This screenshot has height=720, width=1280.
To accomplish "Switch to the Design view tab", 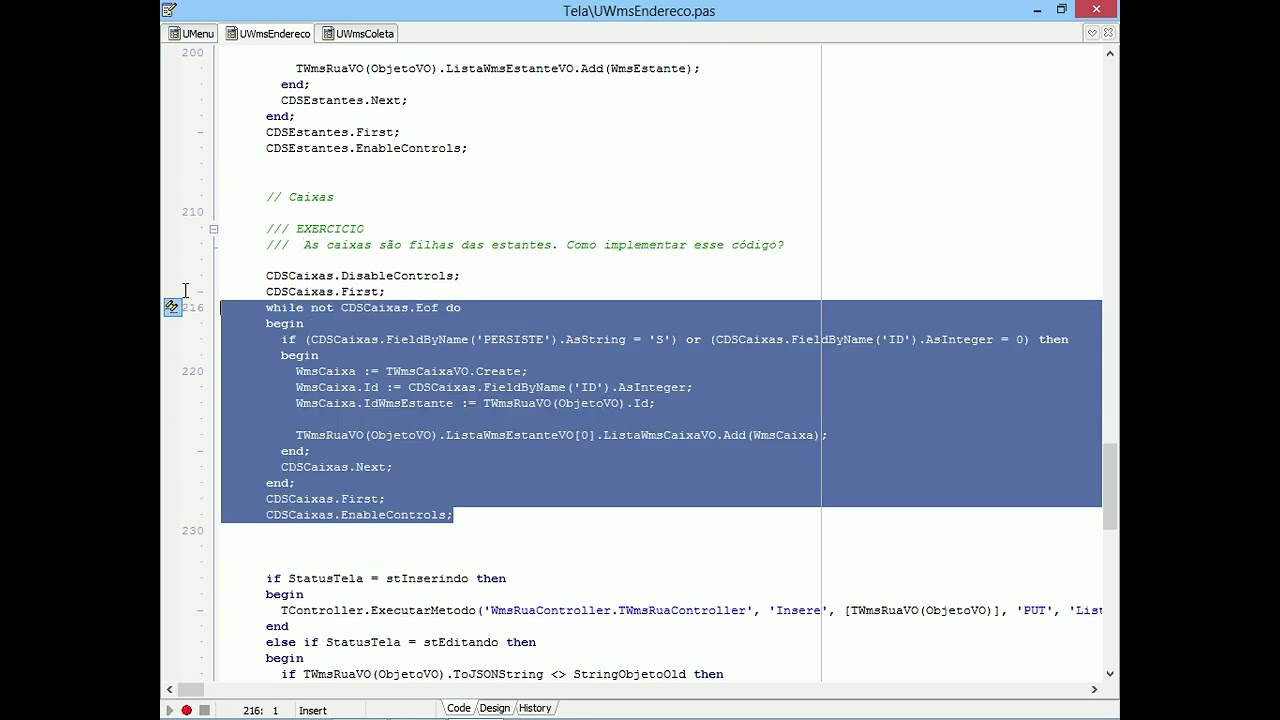I will click(x=494, y=708).
